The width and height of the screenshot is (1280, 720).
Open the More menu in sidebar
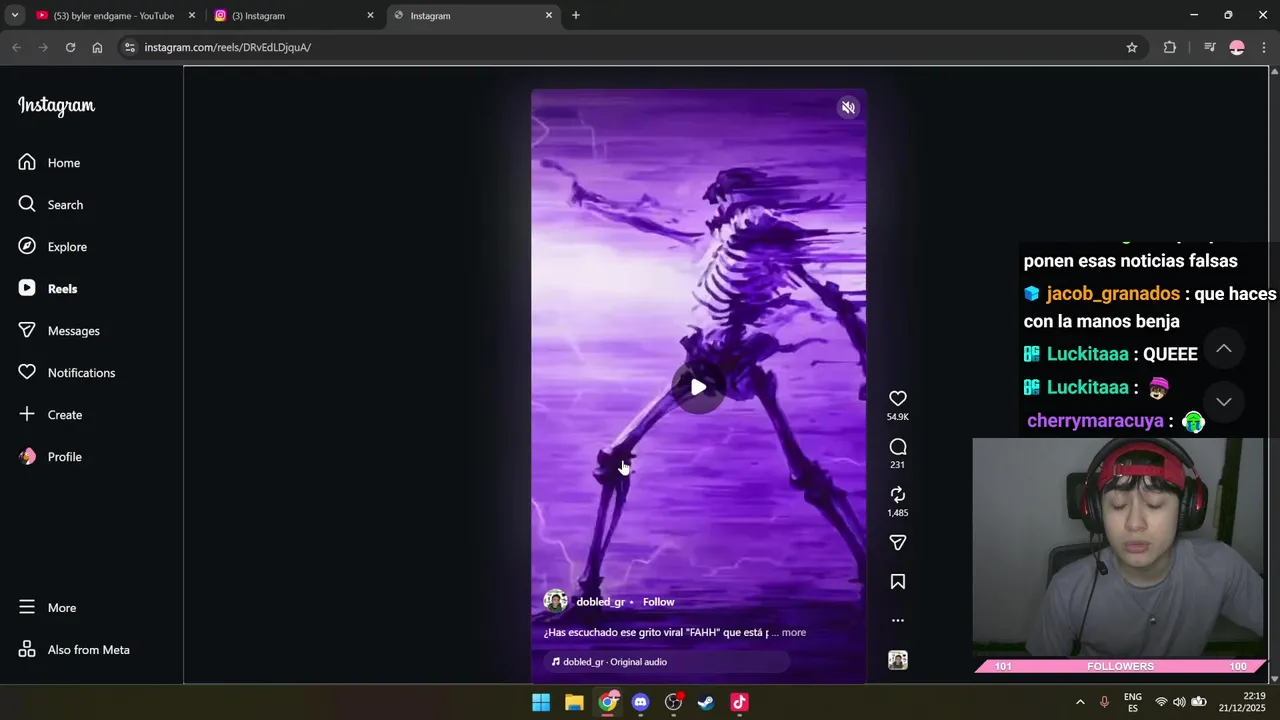point(47,608)
